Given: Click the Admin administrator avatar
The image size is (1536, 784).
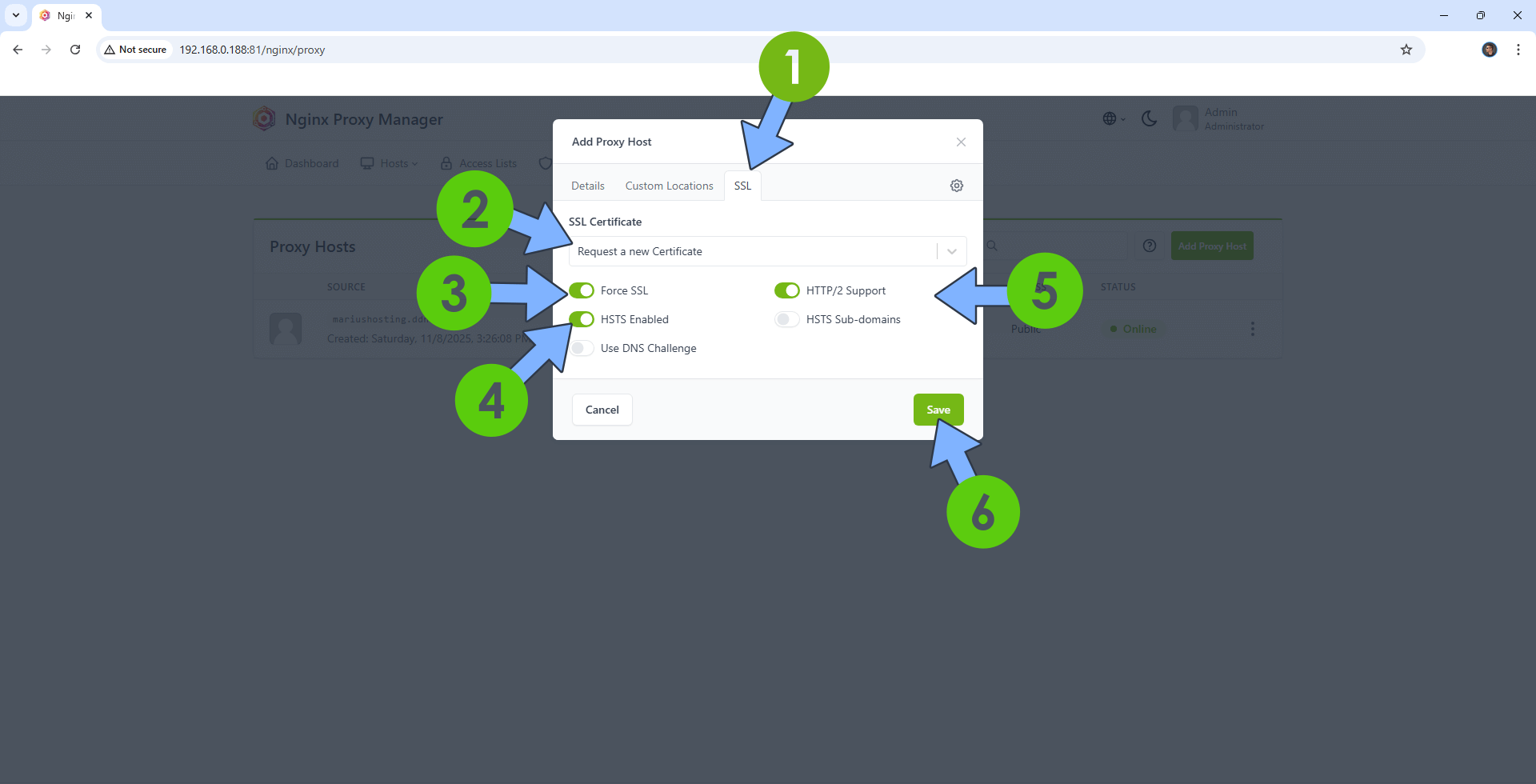Looking at the screenshot, I should [x=1186, y=118].
